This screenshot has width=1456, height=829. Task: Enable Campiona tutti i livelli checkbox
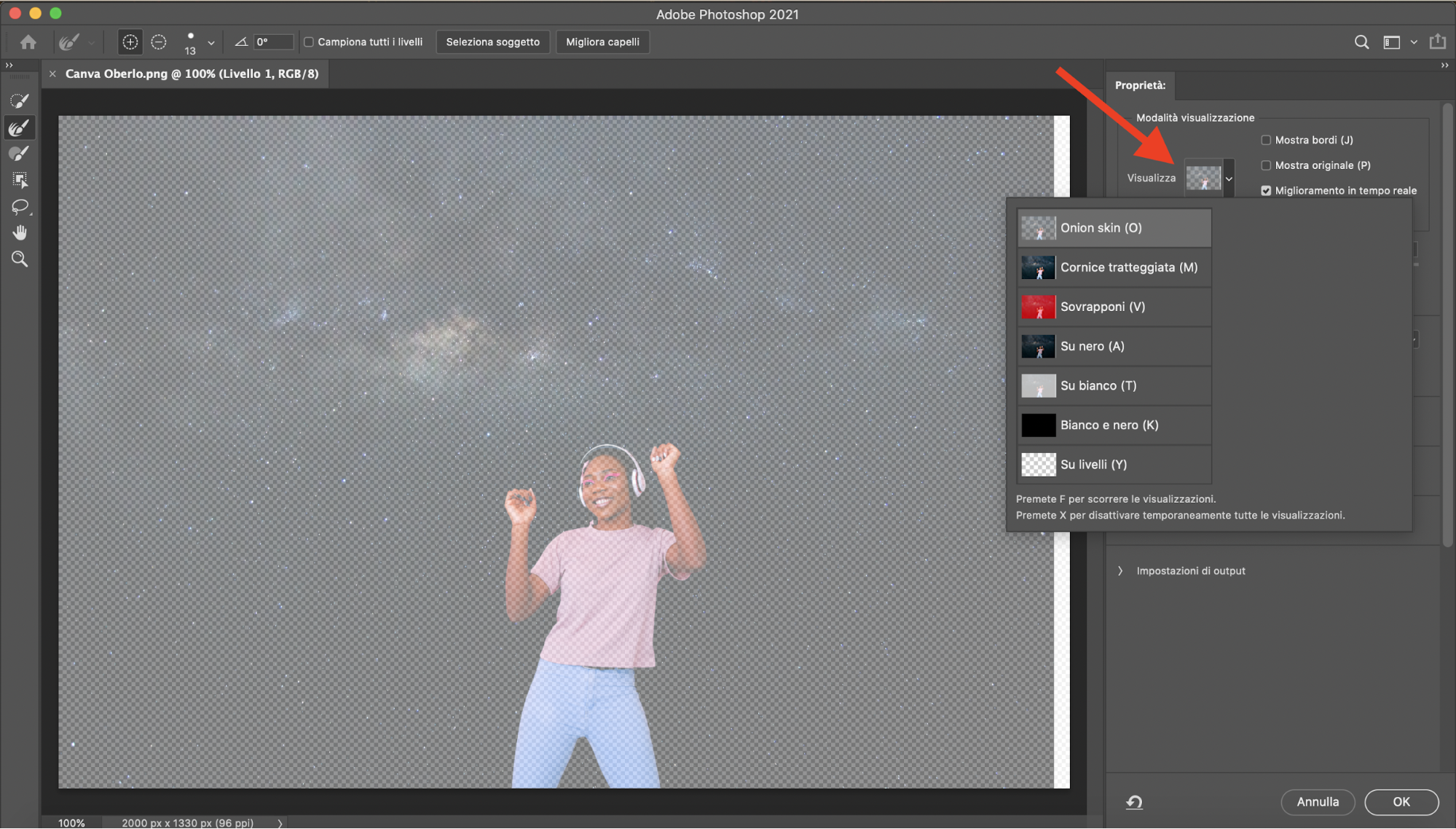(x=309, y=42)
